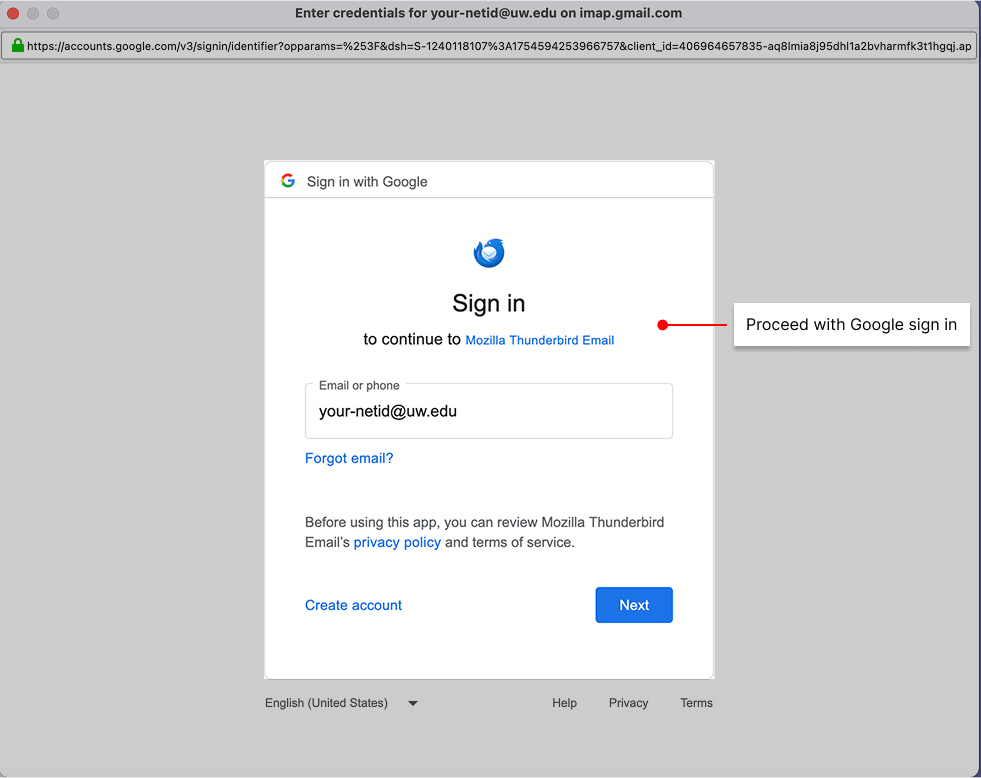Screen dimensions: 981x778
Task: Open Mozilla Thunderbird Email link
Action: [539, 340]
